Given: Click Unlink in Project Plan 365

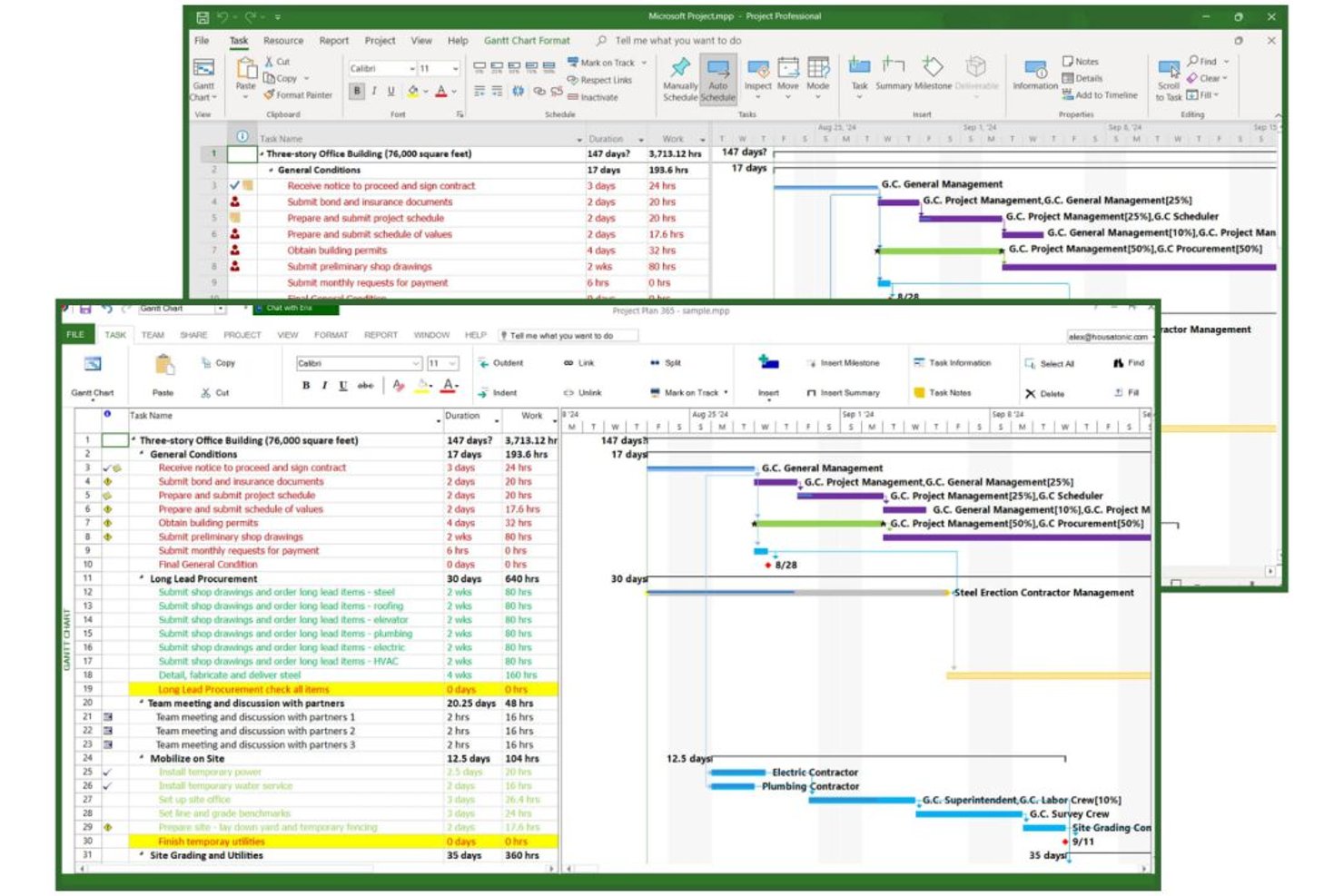Looking at the screenshot, I should pos(582,393).
